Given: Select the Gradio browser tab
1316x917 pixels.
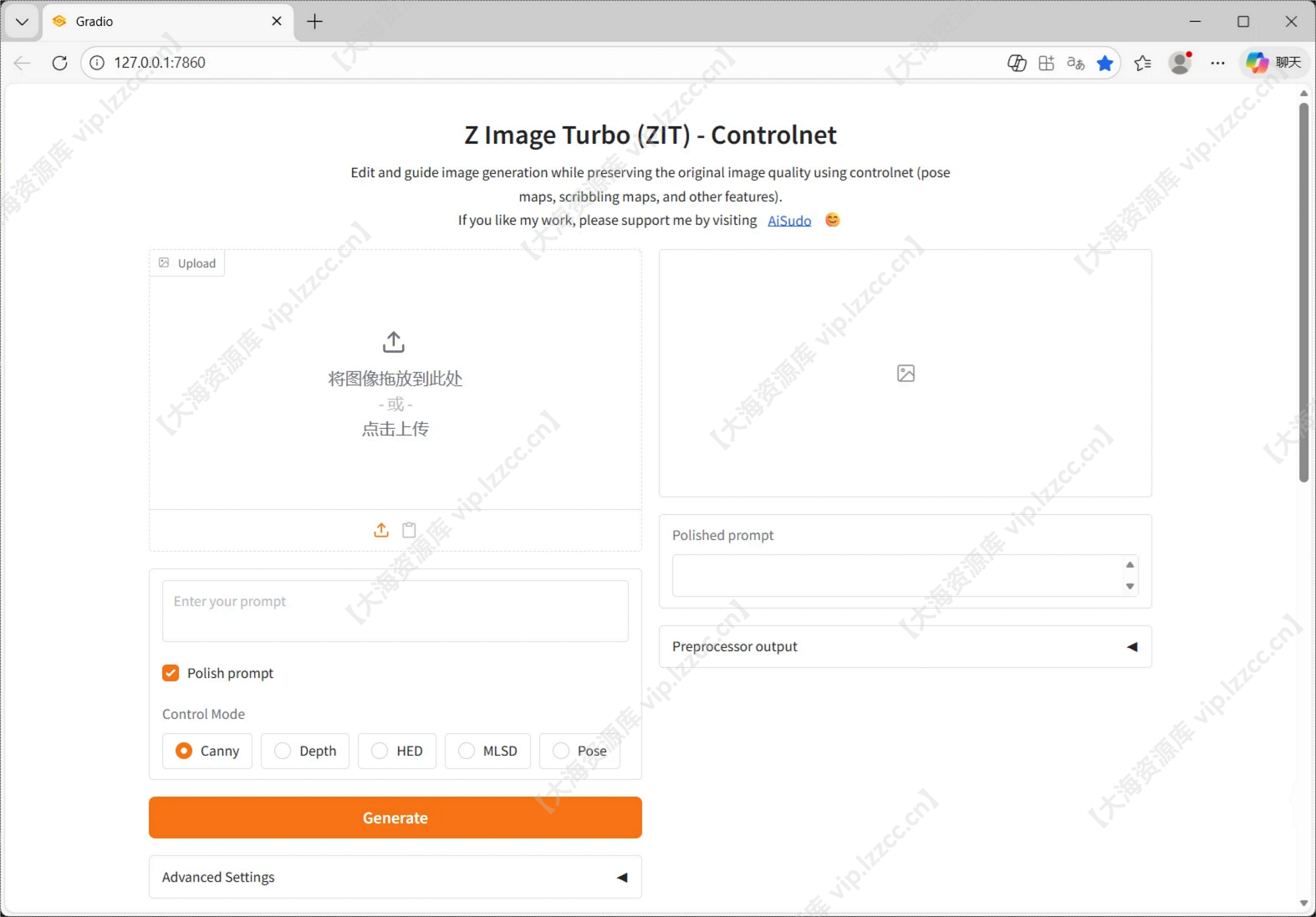Looking at the screenshot, I should 167,22.
